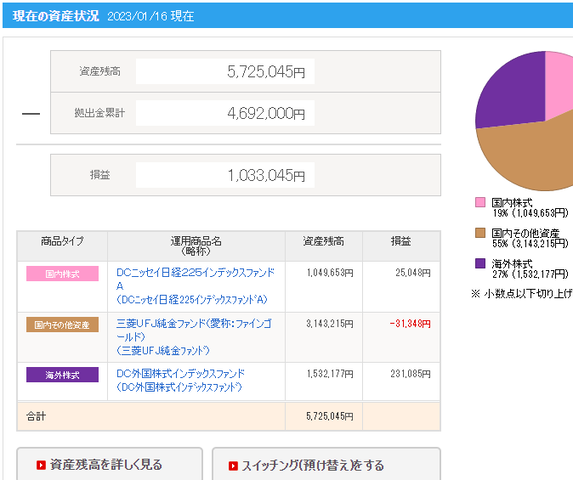The width and height of the screenshot is (573, 480).
Task: Click pink 国内株式 category badge
Action: [x=62, y=274]
